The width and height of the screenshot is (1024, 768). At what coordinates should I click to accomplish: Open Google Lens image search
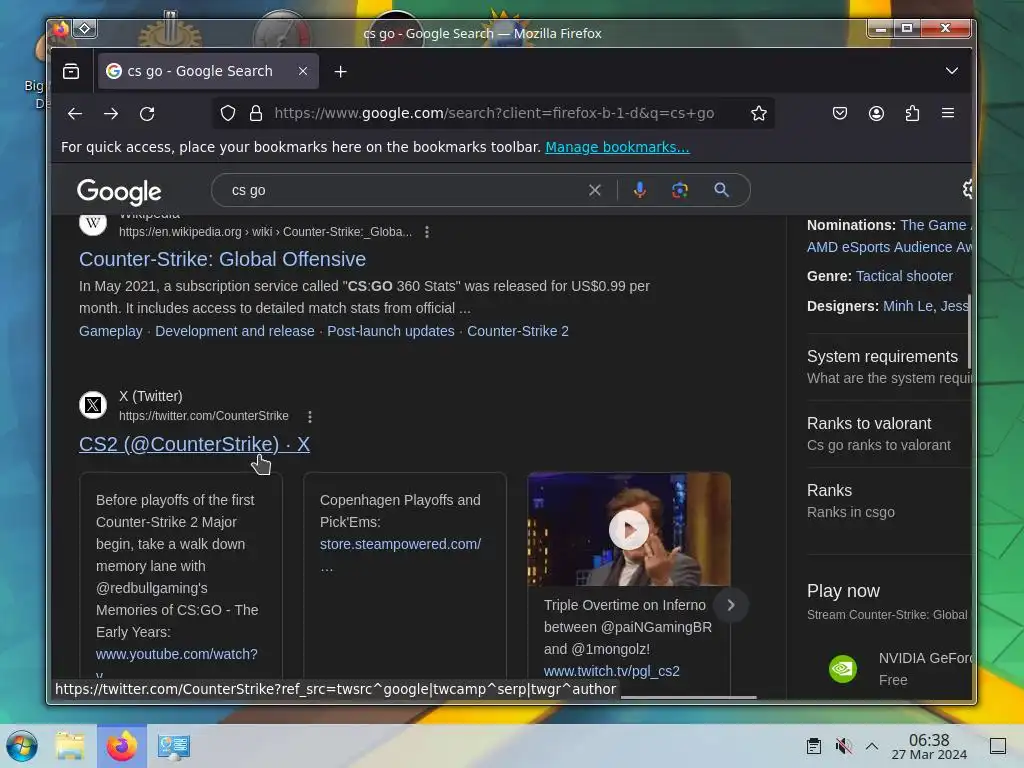680,190
